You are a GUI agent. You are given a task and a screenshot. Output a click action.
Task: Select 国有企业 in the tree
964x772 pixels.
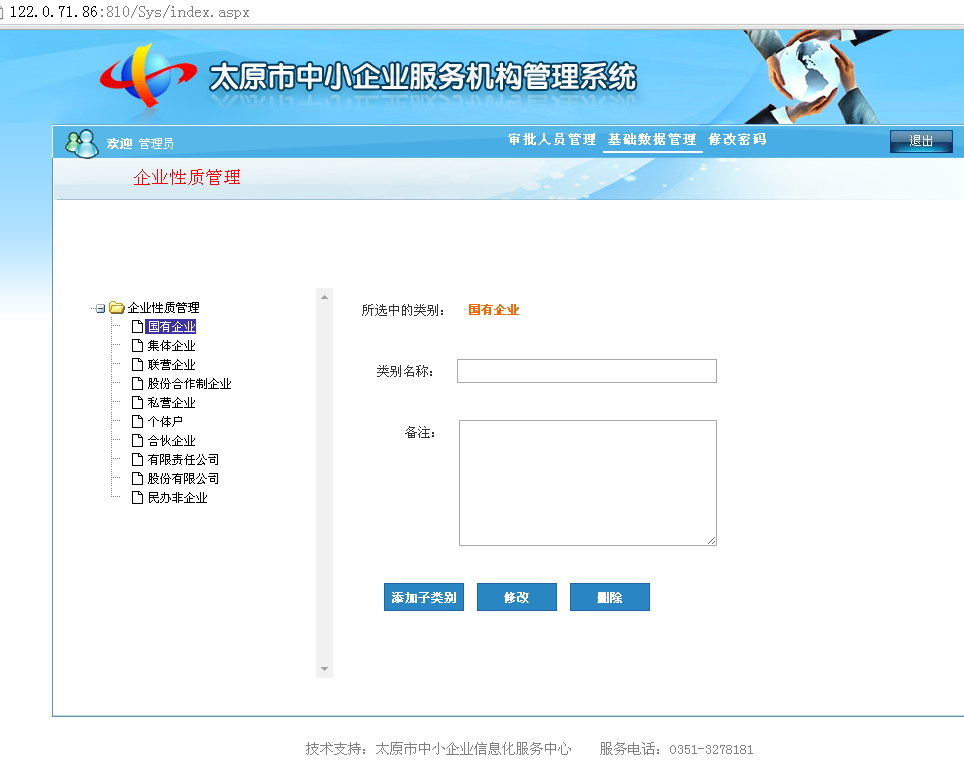click(171, 326)
